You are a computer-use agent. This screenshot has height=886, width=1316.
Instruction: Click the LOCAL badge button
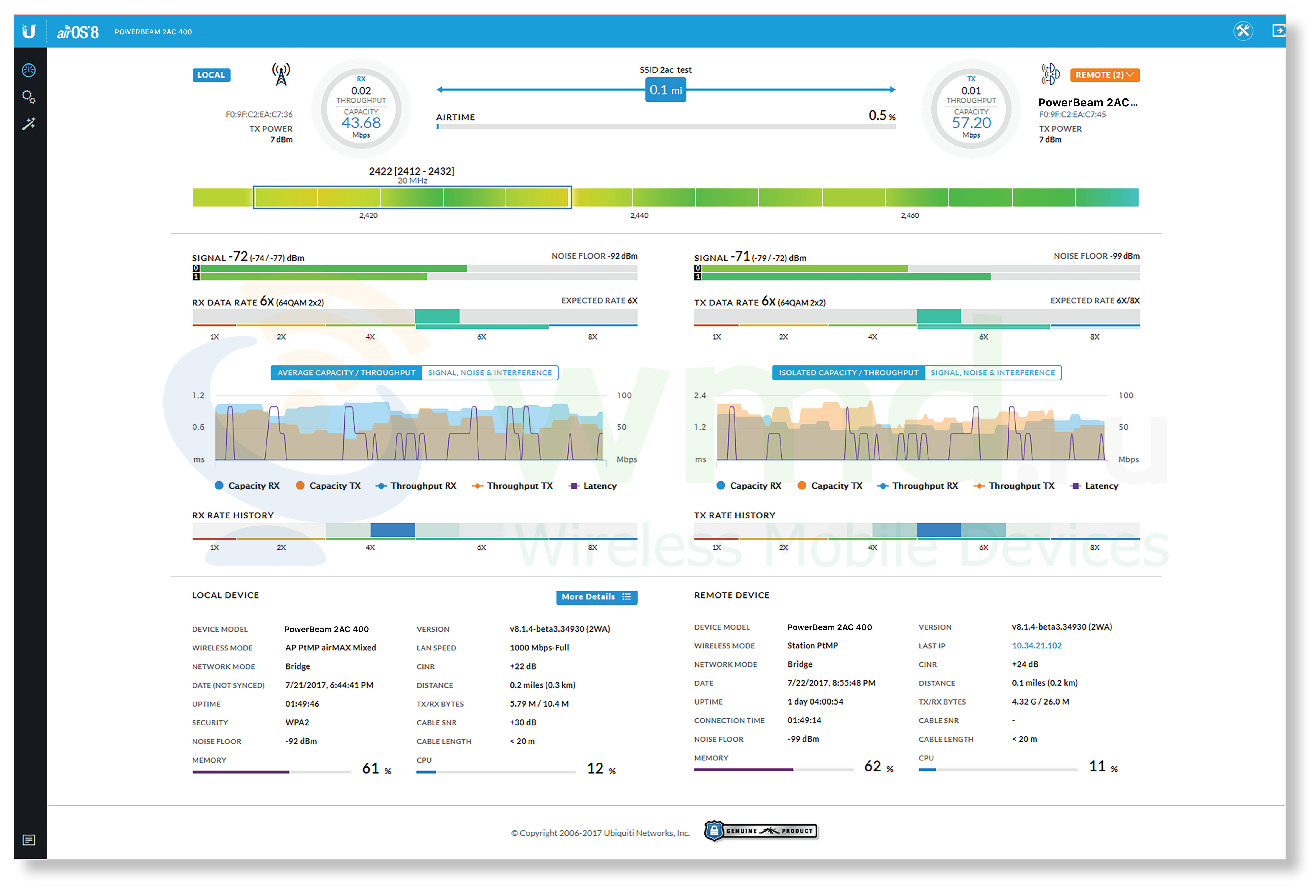[x=211, y=75]
